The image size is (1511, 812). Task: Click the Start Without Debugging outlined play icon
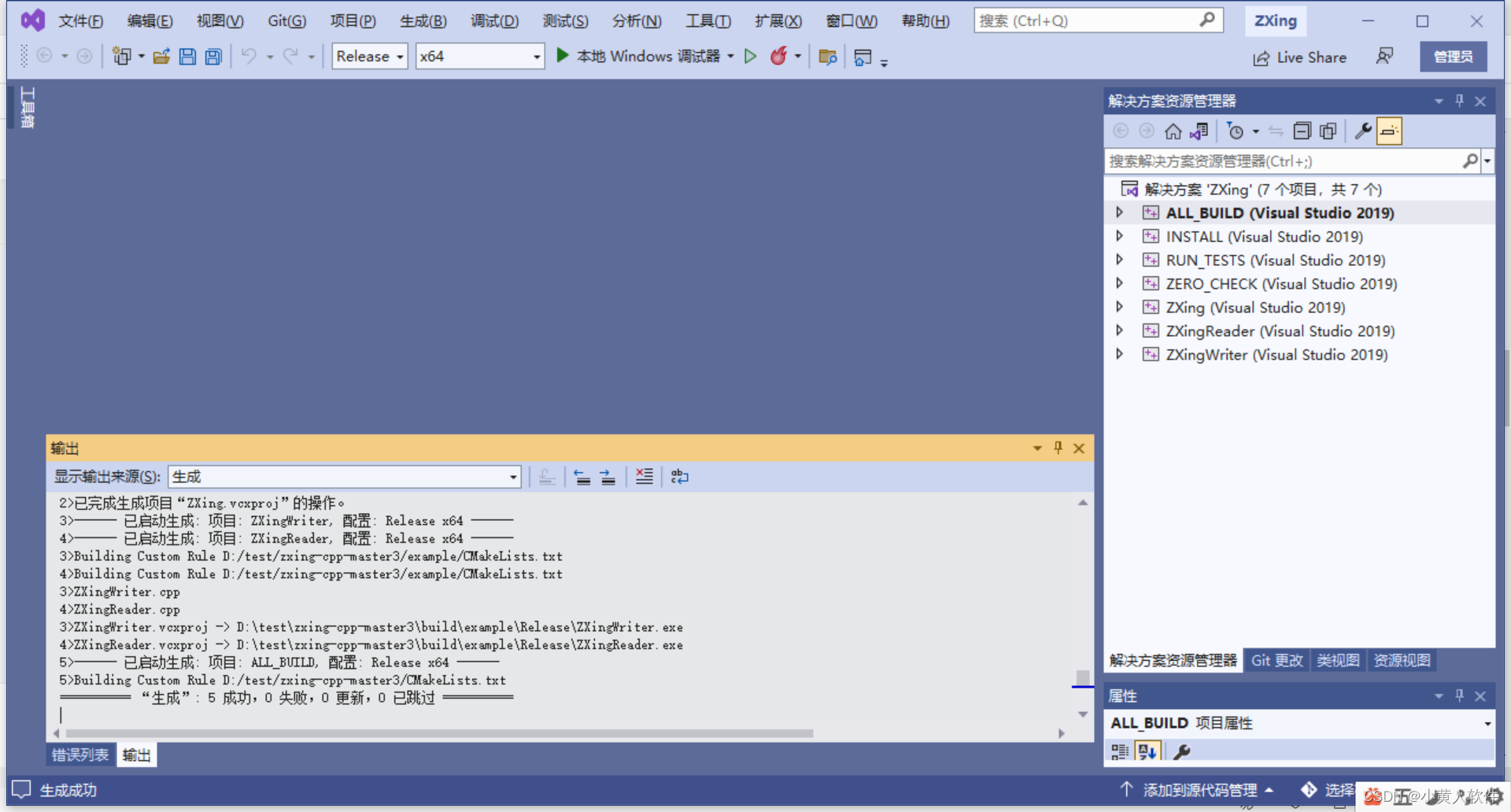click(x=751, y=56)
